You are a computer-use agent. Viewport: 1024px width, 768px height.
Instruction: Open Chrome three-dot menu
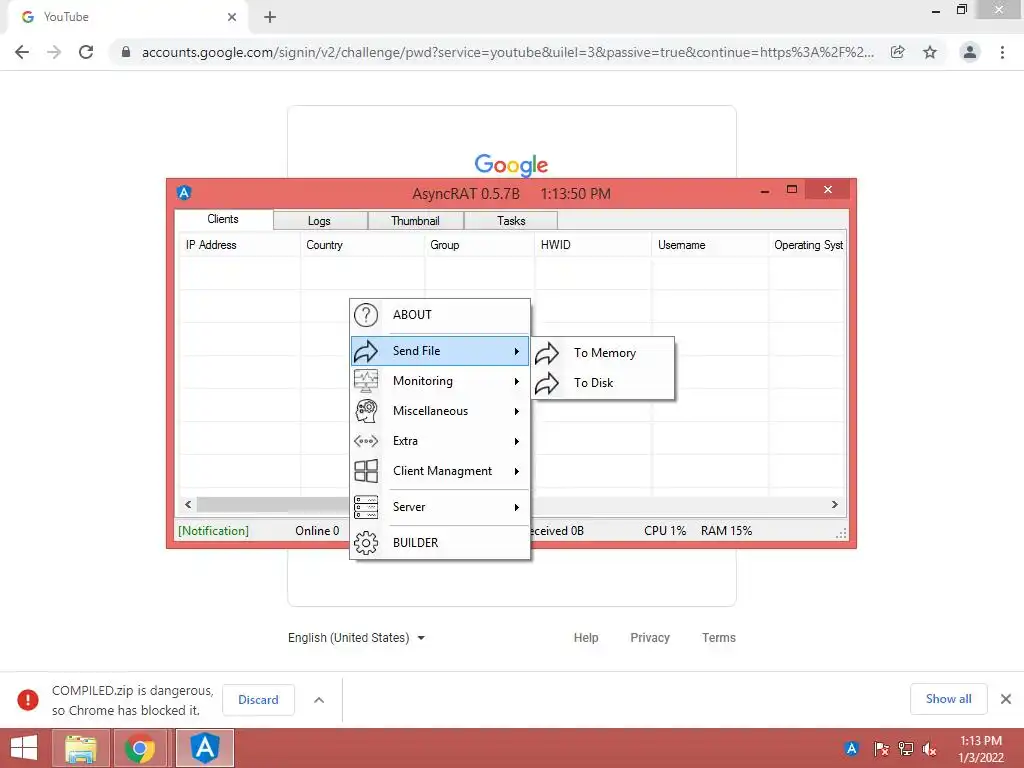click(x=1002, y=52)
